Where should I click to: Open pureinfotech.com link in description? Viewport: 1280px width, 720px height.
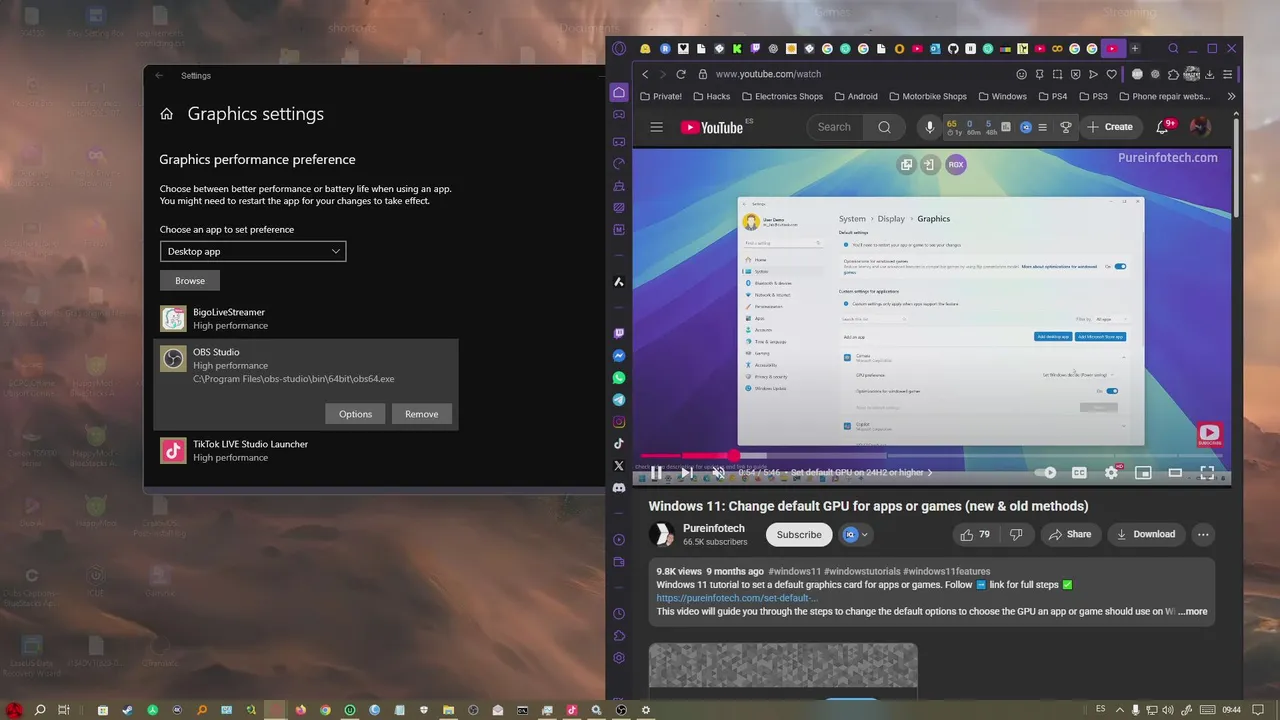point(737,598)
